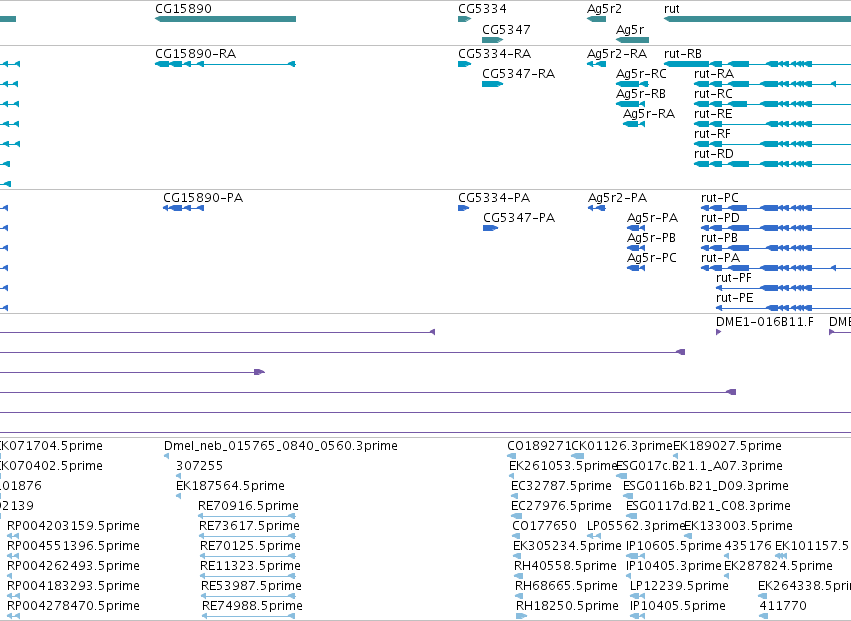
Task: Select the Ag5r-PC protein label
Action: (652, 258)
